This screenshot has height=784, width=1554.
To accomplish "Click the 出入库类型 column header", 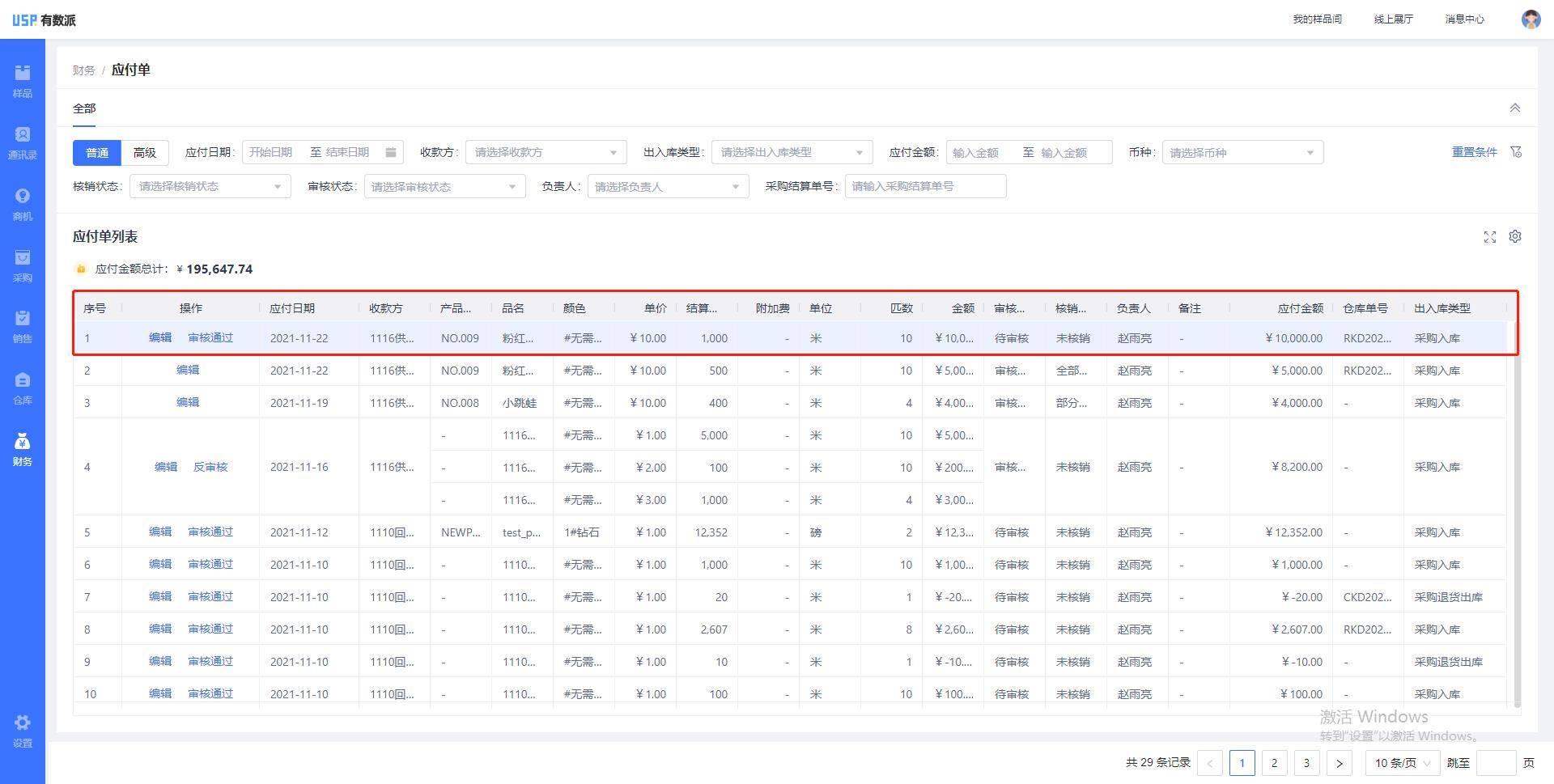I will 1442,308.
